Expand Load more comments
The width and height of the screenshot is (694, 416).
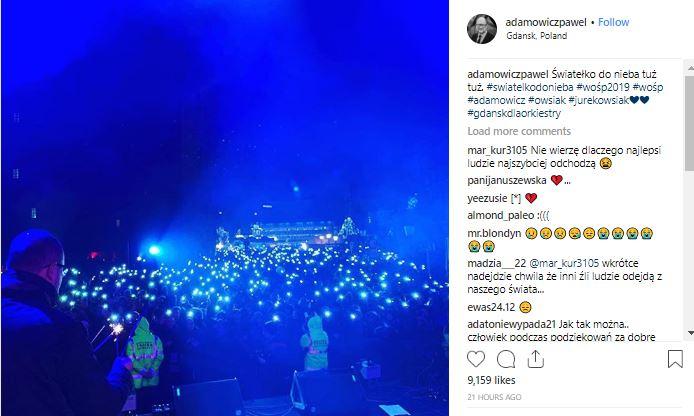point(519,131)
